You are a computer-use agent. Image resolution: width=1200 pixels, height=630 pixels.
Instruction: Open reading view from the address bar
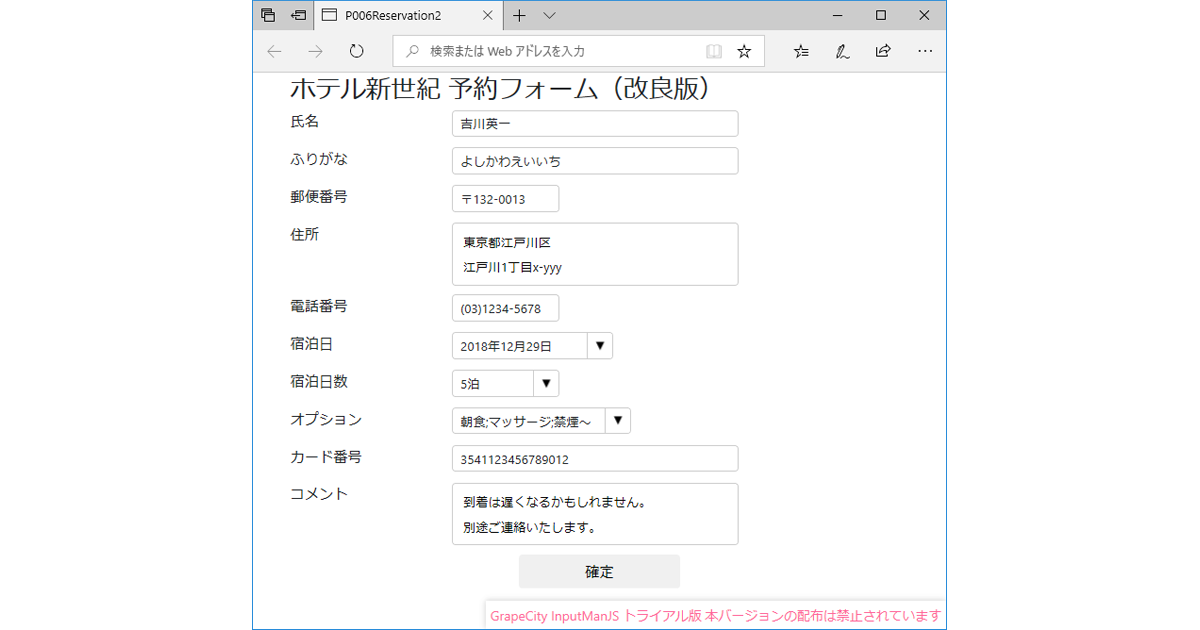coord(713,50)
